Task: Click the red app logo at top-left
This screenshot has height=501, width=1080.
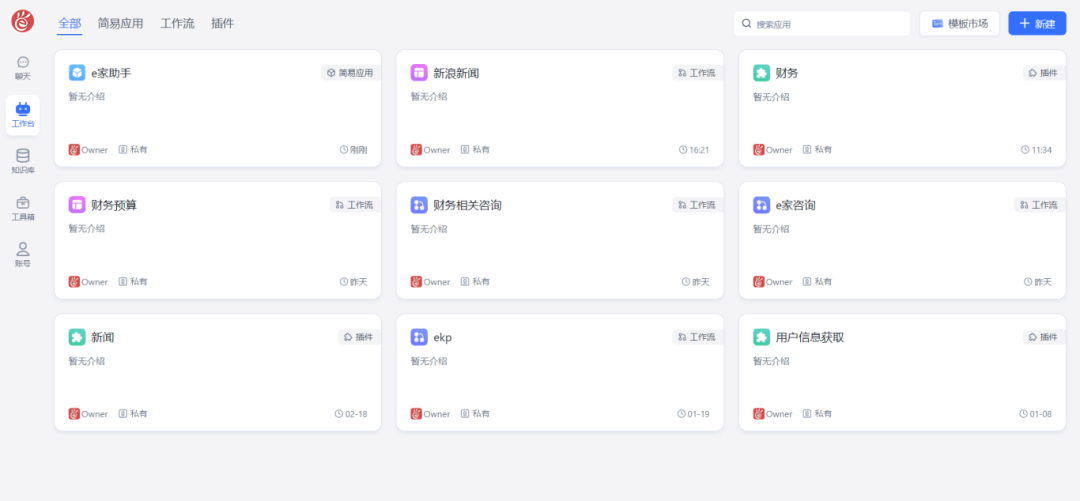Action: (22, 21)
